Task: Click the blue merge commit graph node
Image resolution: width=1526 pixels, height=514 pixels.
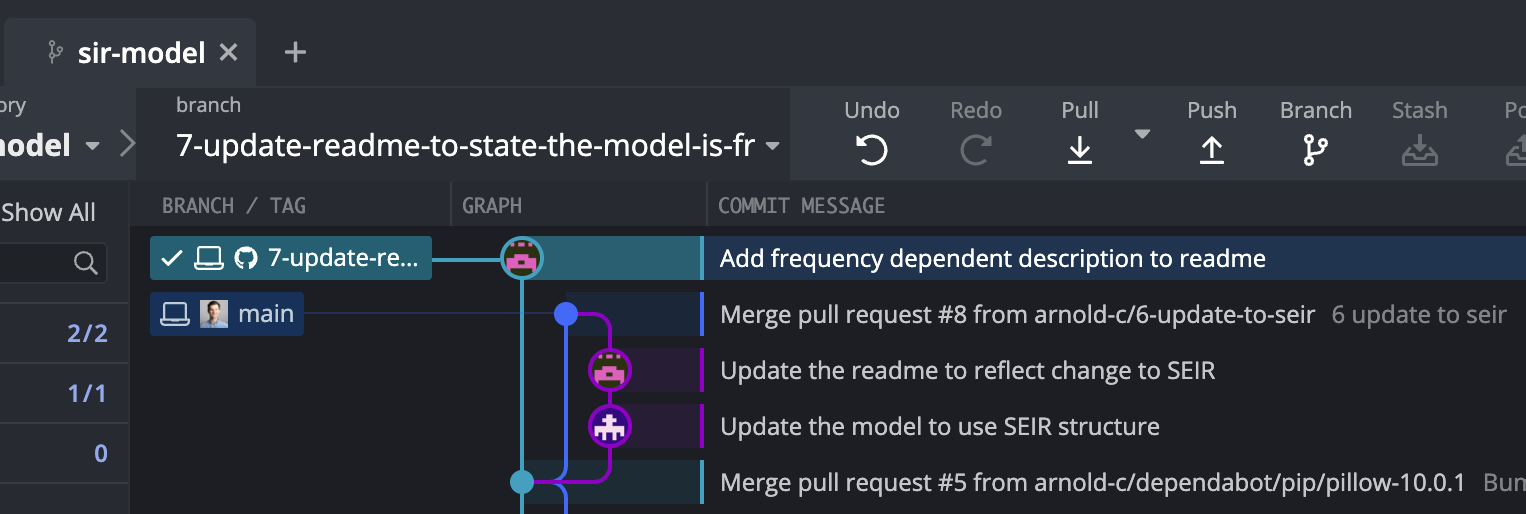Action: coord(566,314)
